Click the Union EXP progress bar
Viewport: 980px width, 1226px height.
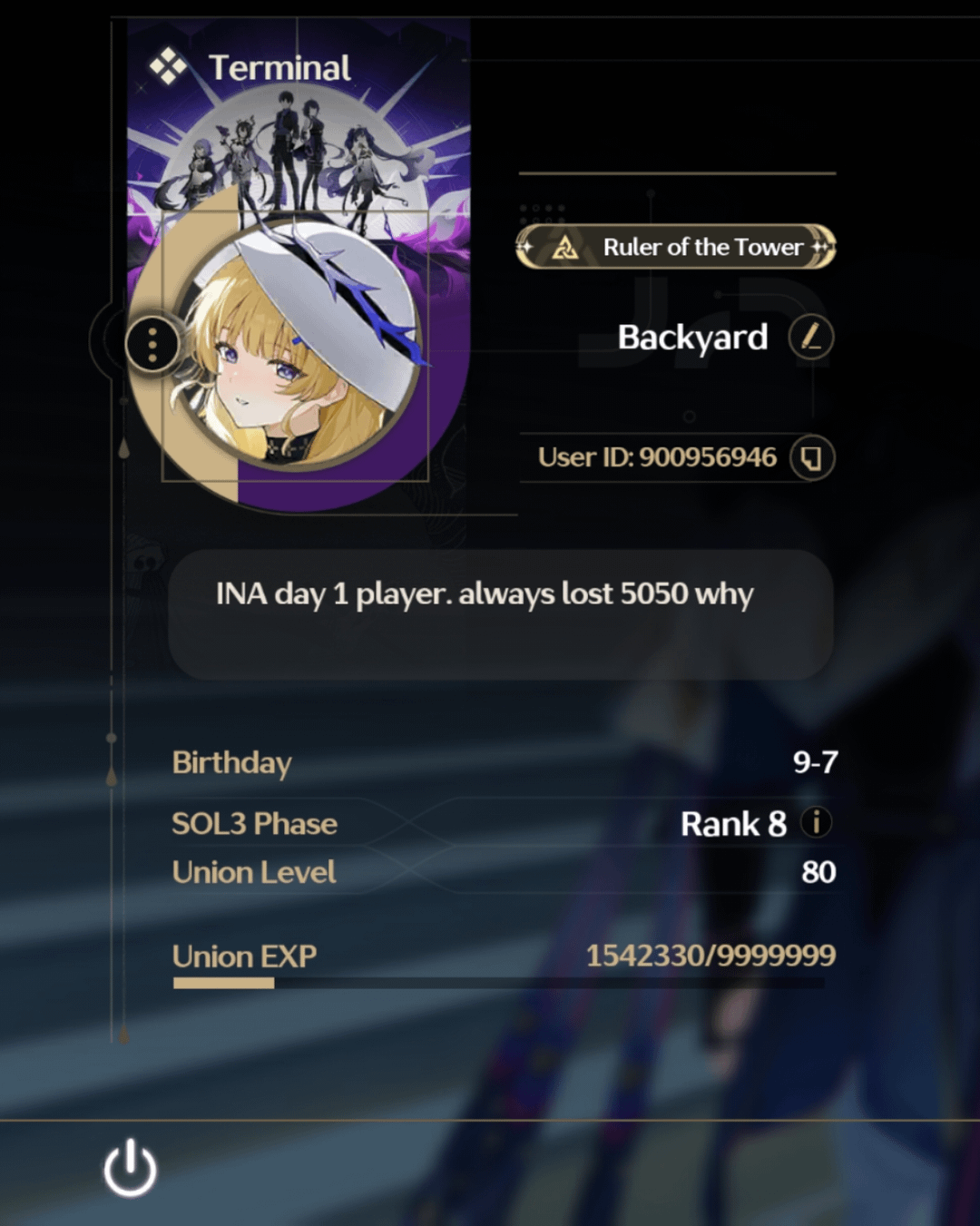[498, 983]
